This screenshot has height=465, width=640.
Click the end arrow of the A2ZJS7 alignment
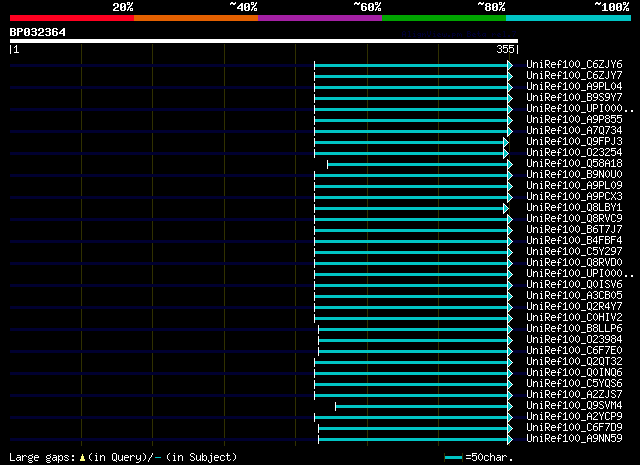(x=510, y=396)
